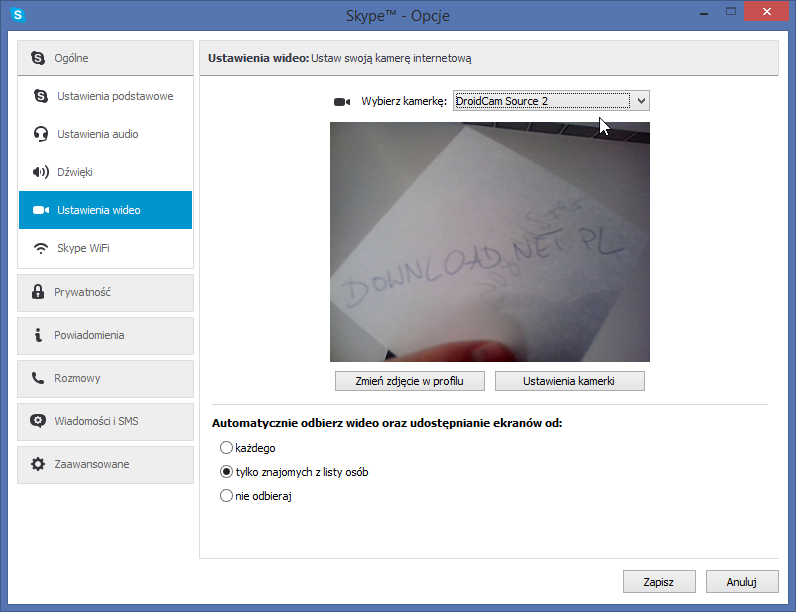The image size is (796, 612).
Task: Click the webcam preview image
Action: (x=490, y=242)
